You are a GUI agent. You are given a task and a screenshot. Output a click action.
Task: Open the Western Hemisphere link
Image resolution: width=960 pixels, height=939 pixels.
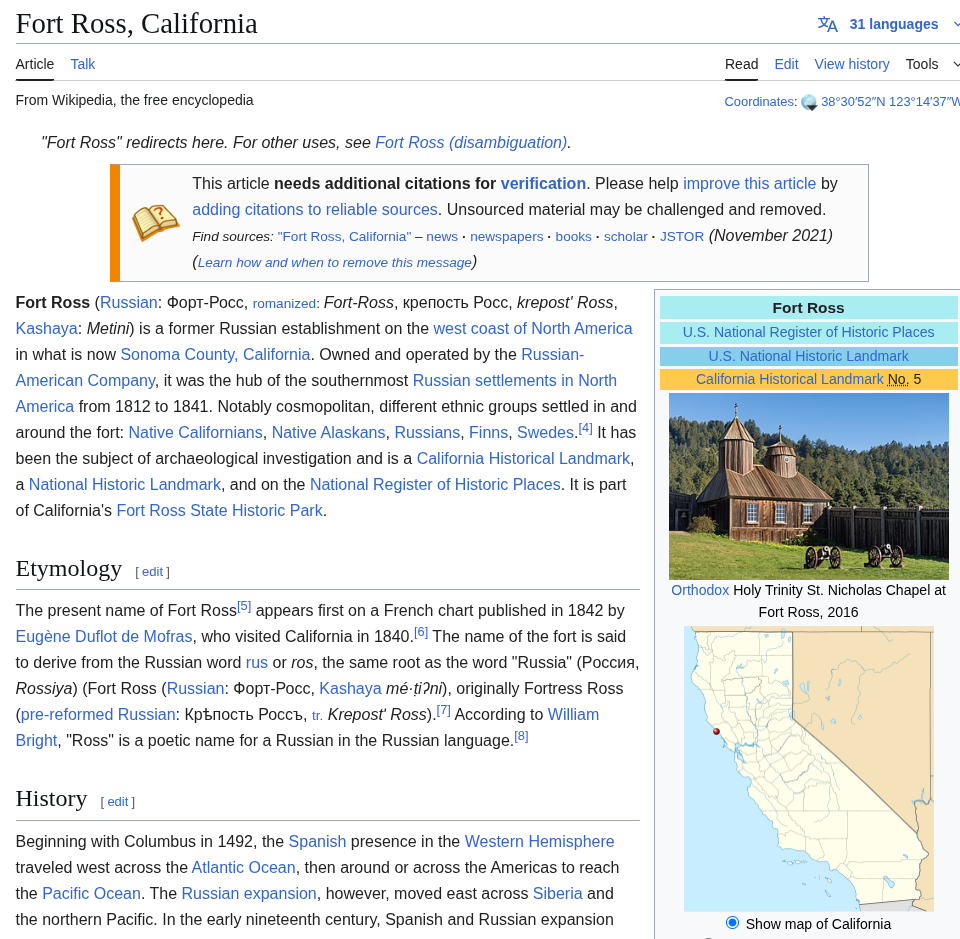pyautogui.click(x=539, y=842)
